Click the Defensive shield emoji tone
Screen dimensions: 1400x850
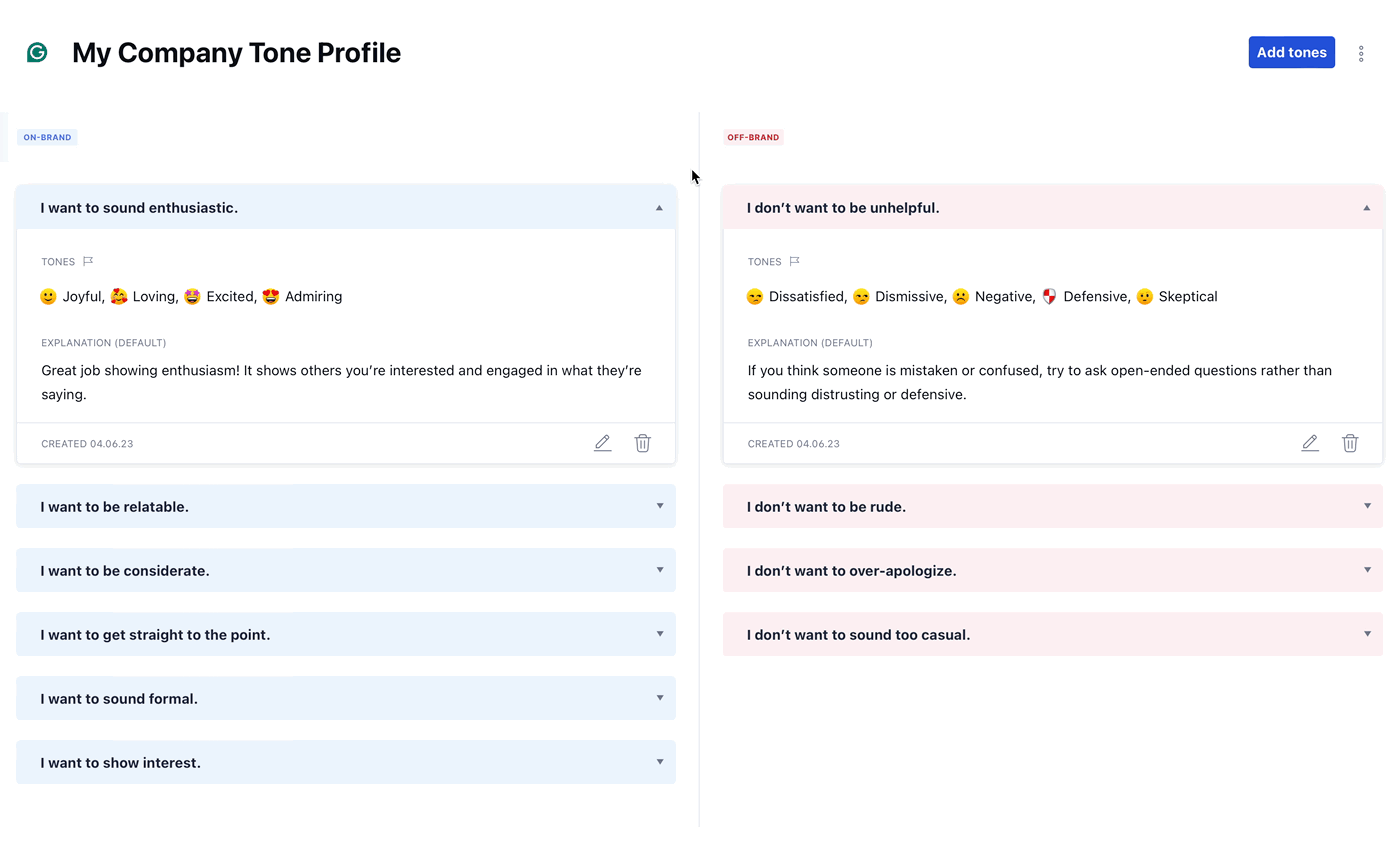coord(1047,296)
